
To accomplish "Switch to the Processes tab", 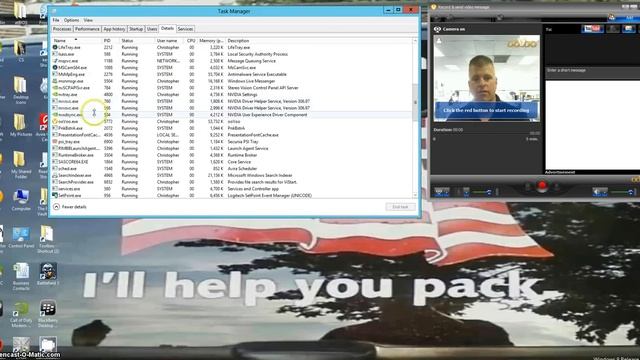I will coord(62,29).
